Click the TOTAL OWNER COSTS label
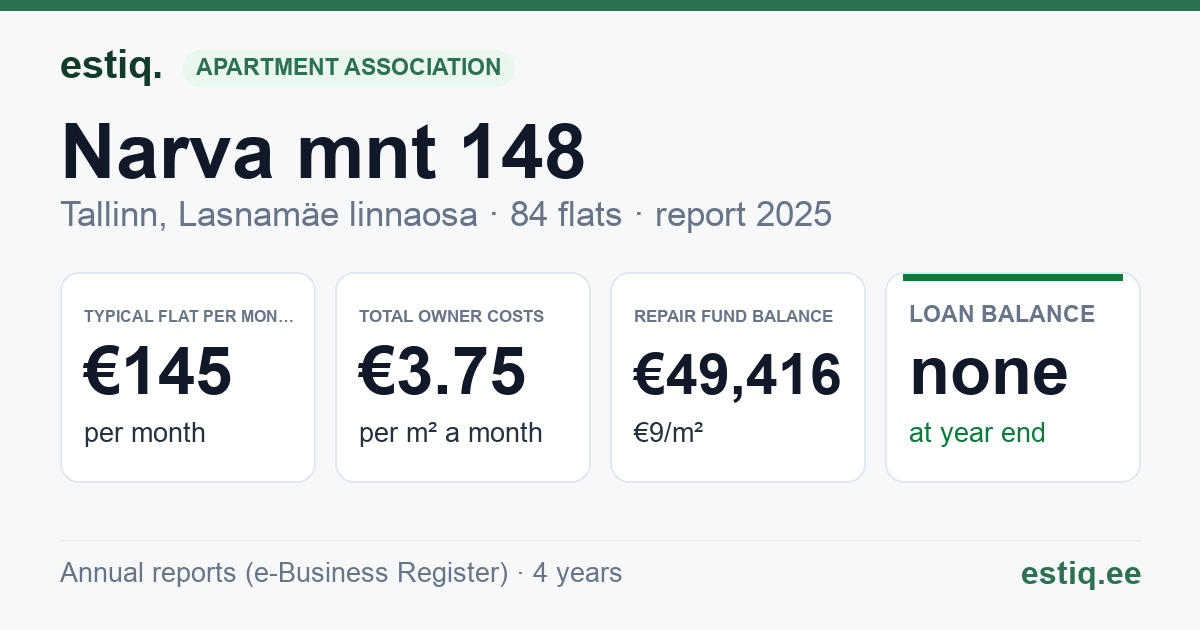The width and height of the screenshot is (1200, 630). point(451,316)
